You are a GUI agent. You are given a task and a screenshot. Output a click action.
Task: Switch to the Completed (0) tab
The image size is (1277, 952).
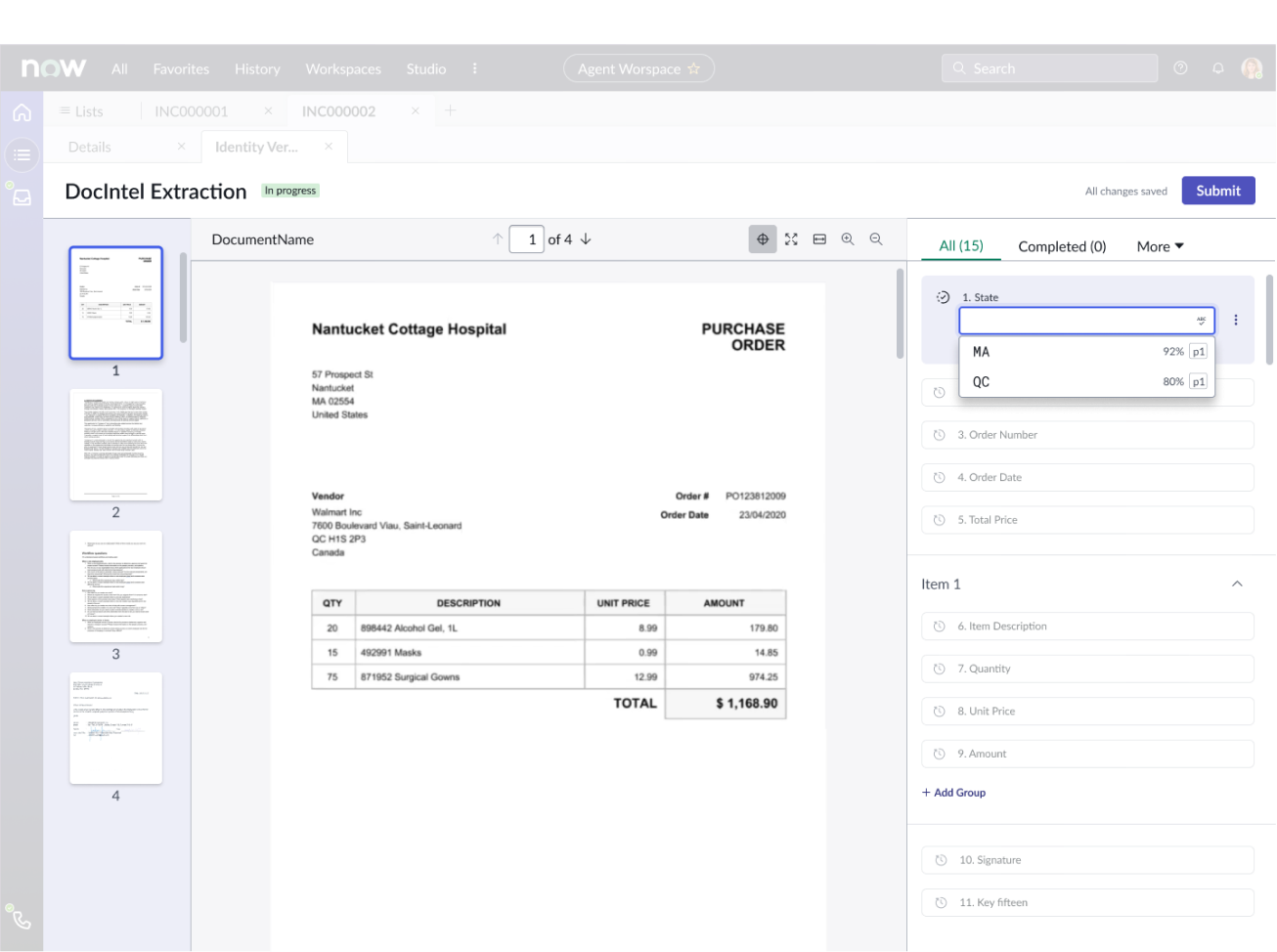[x=1062, y=246]
